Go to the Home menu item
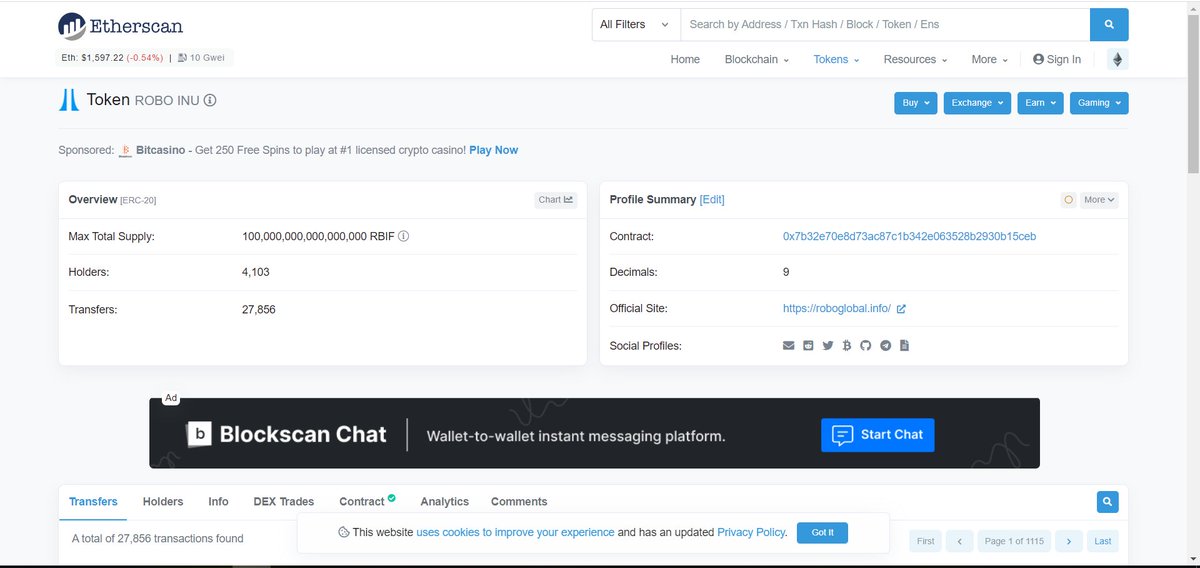This screenshot has height=568, width=1200. pos(685,59)
